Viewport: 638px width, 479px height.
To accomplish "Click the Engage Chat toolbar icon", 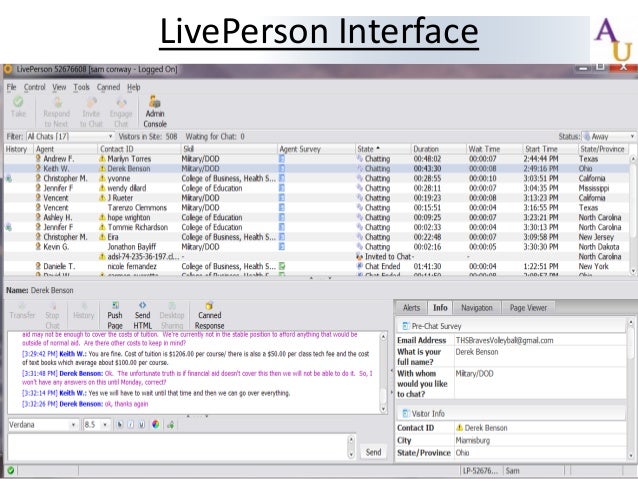I will pos(121,112).
